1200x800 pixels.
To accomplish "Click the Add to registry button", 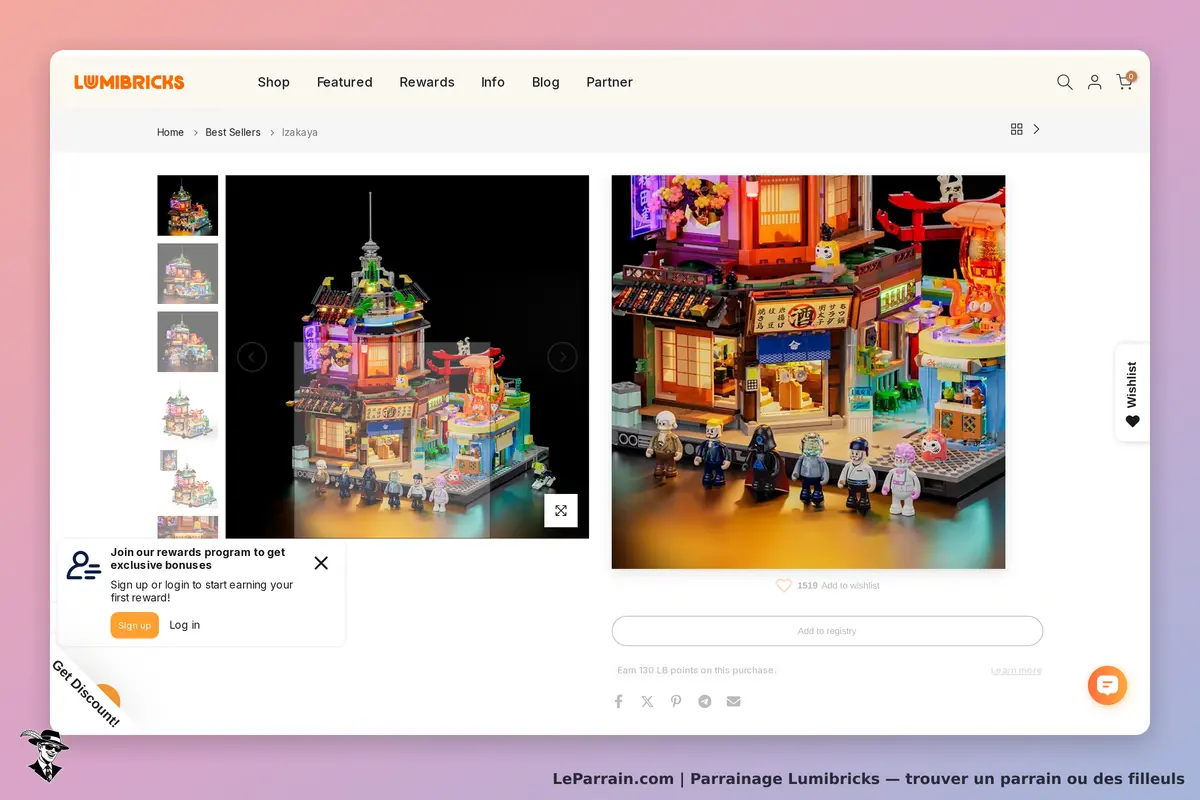I will coord(827,631).
